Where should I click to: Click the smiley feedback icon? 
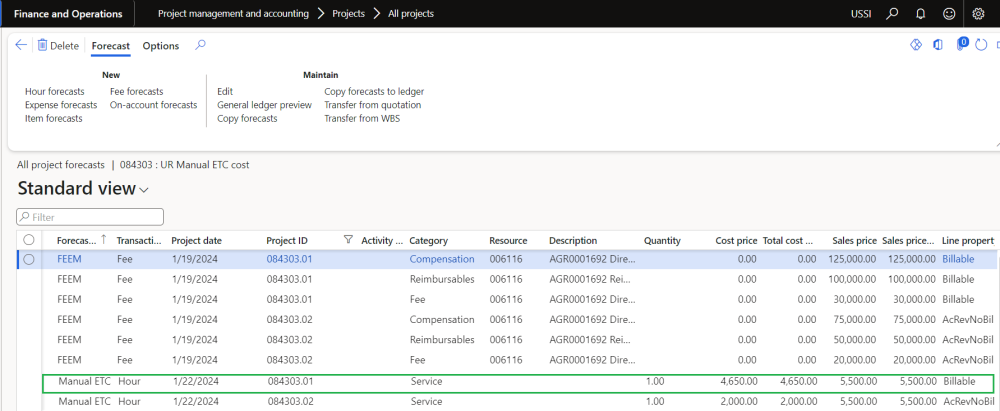[x=949, y=14]
